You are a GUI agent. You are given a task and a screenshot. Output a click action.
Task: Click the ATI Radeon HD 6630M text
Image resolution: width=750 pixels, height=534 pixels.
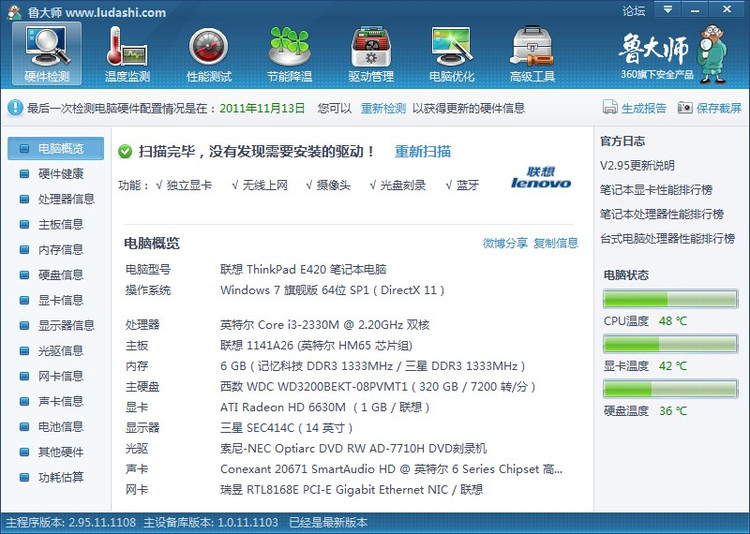coord(325,407)
